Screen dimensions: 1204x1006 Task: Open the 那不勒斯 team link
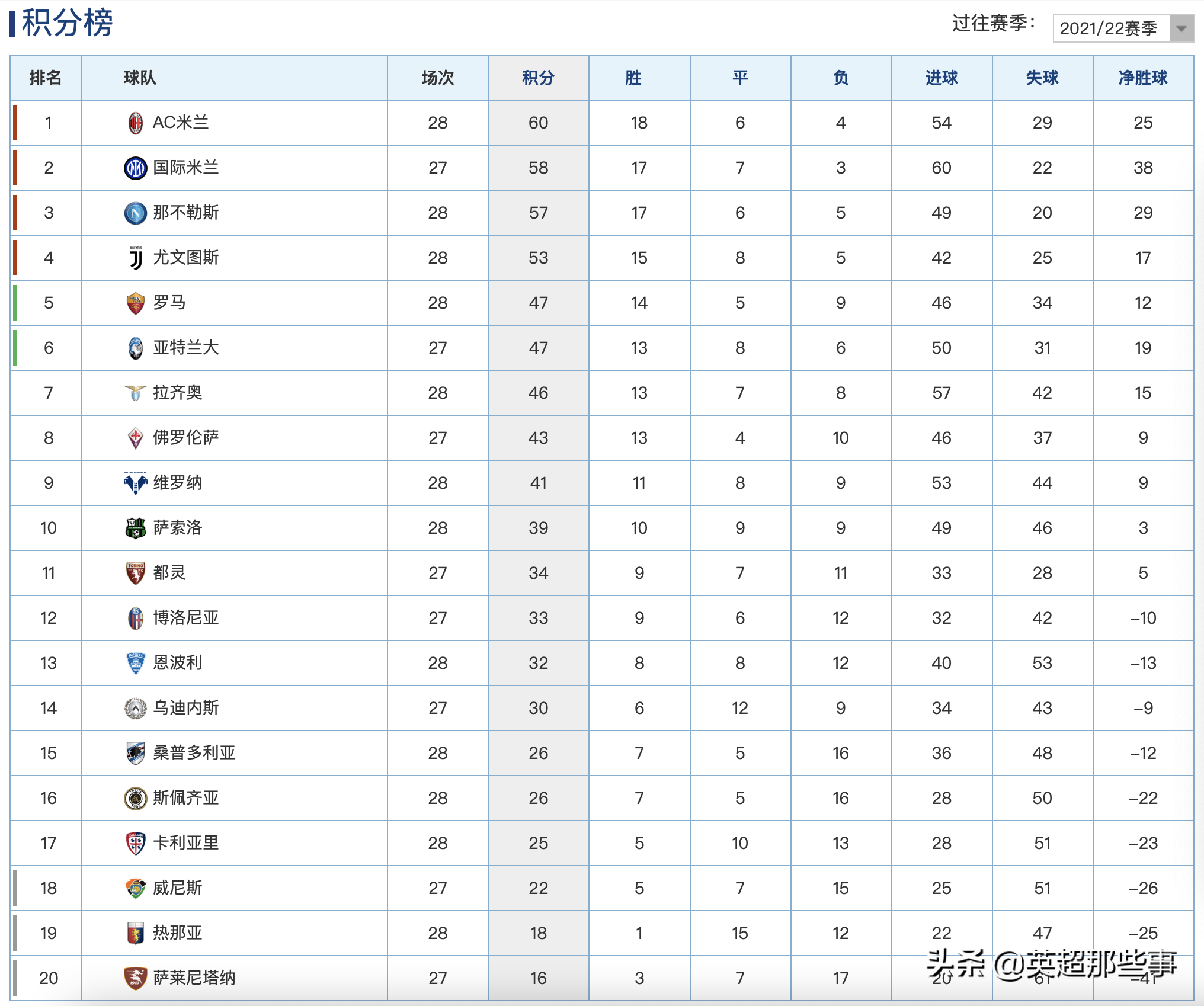click(186, 213)
